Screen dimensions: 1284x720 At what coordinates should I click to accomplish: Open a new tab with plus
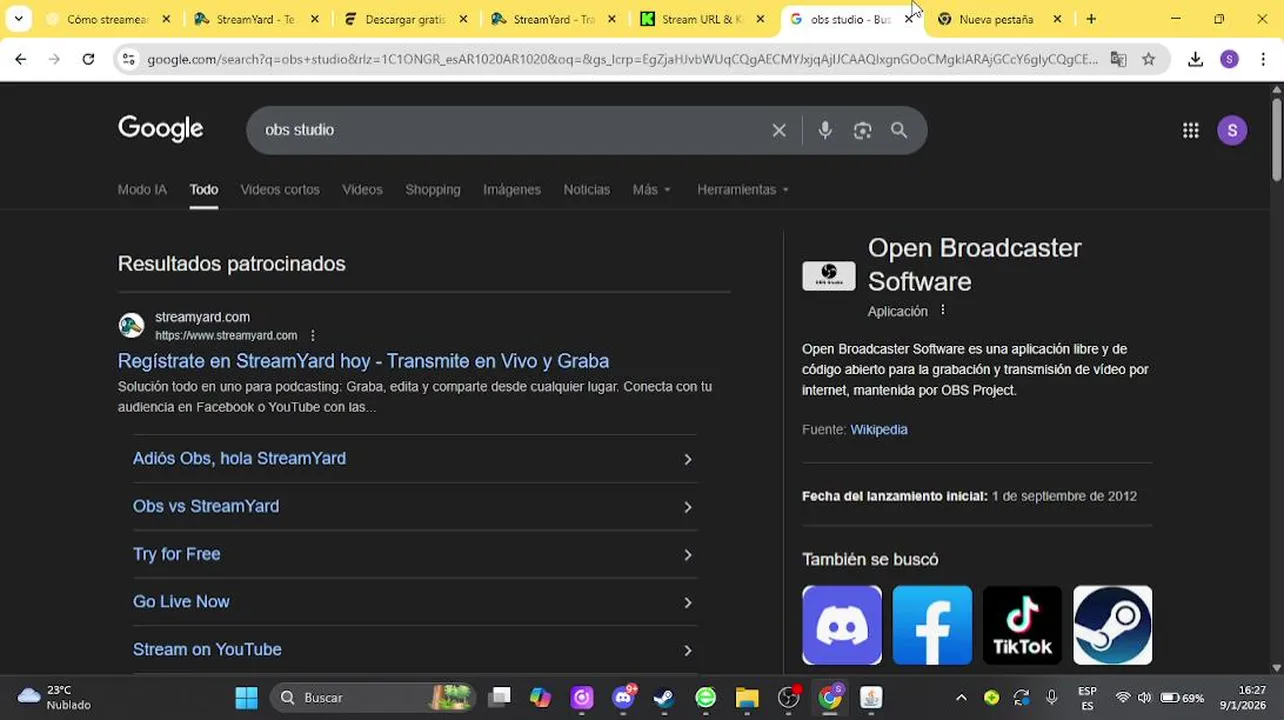(1091, 19)
